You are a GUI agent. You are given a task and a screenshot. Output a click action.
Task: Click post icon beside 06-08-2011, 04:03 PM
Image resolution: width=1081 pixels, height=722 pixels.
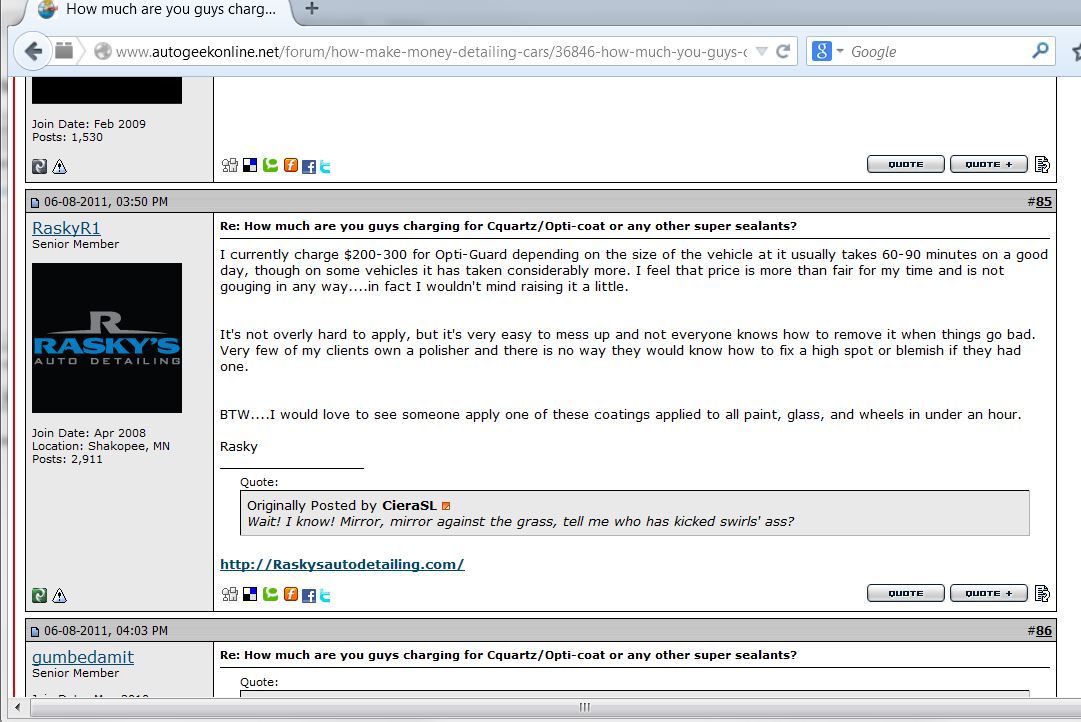pos(35,631)
